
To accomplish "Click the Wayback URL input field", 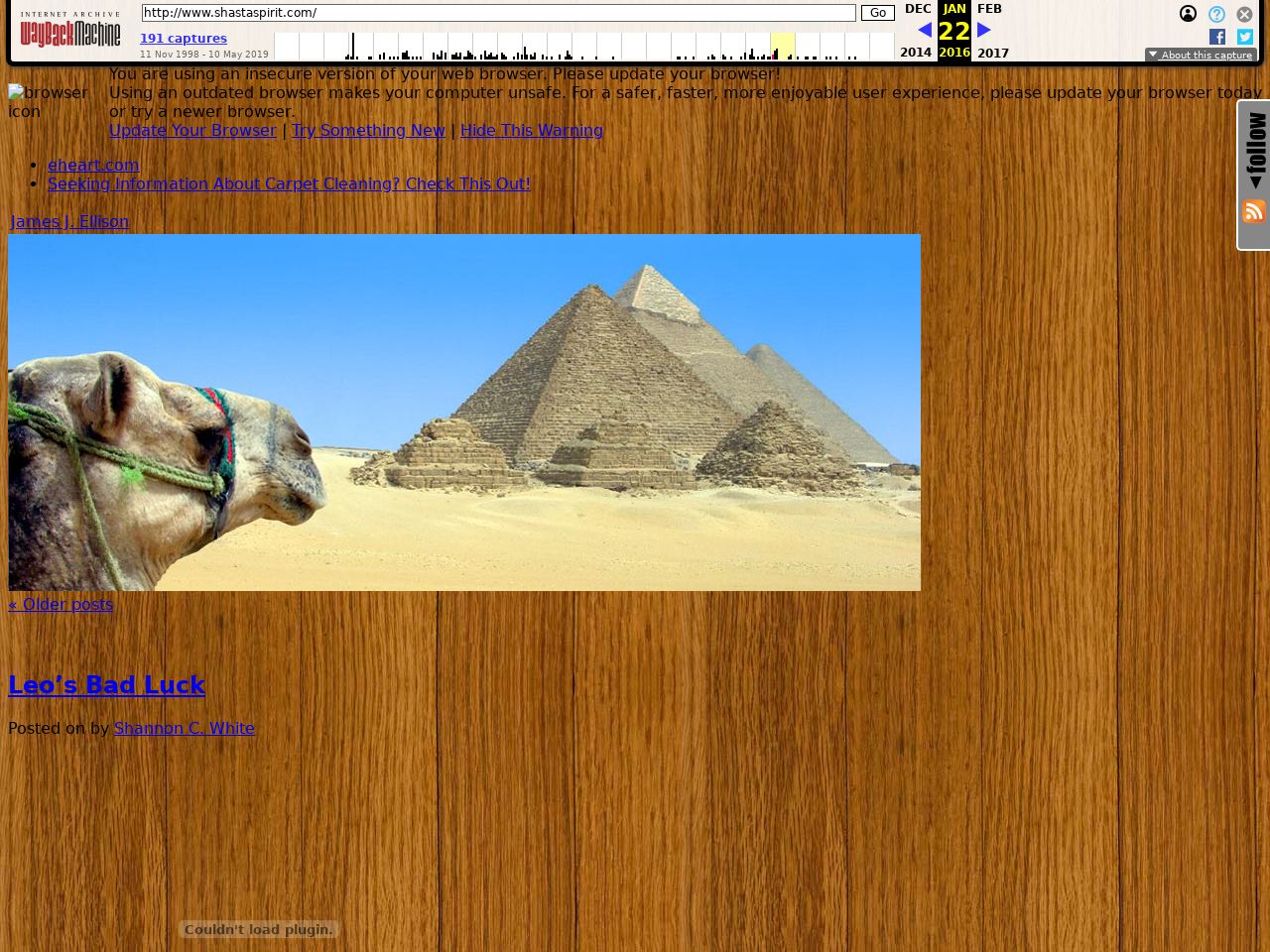I will (498, 13).
